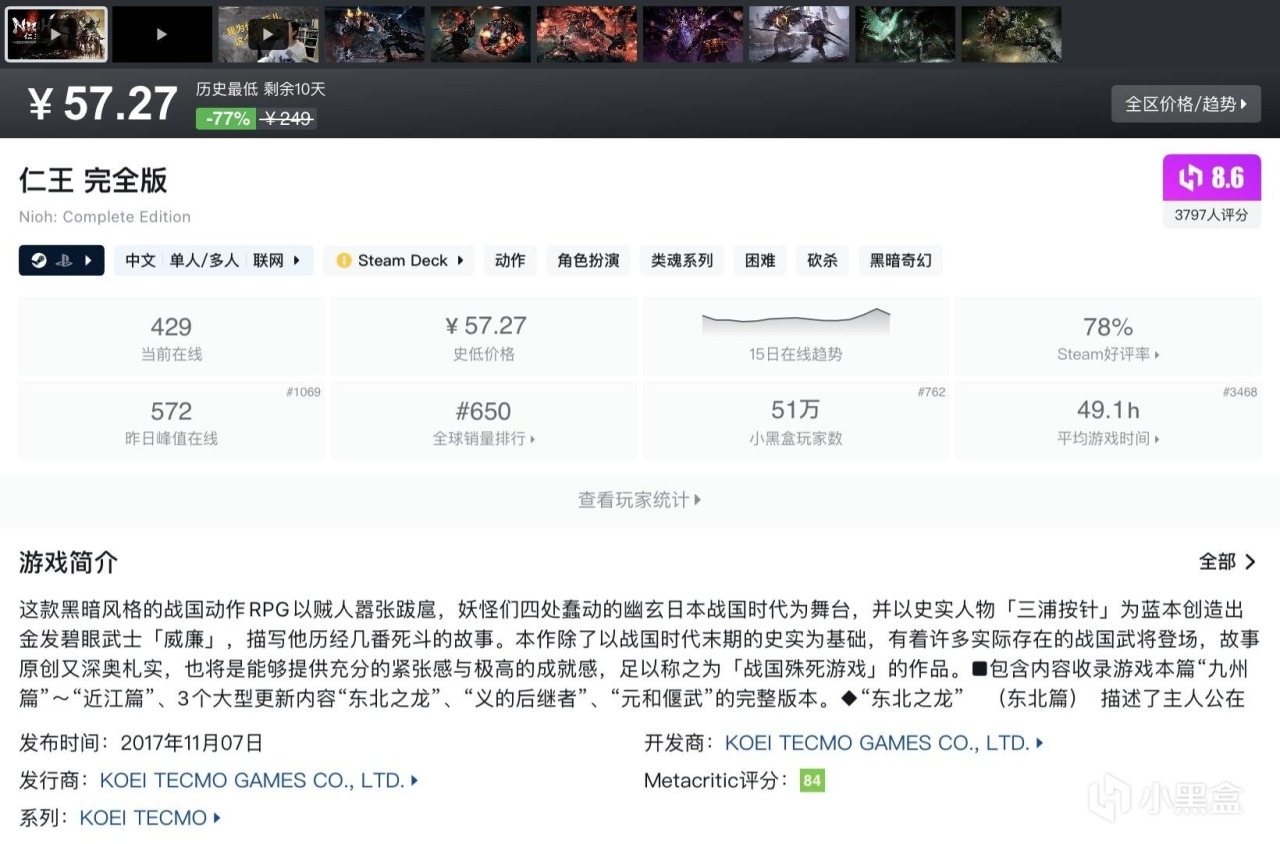Expand 查看玩家统计 player statistics
This screenshot has width=1280, height=844.
(640, 500)
